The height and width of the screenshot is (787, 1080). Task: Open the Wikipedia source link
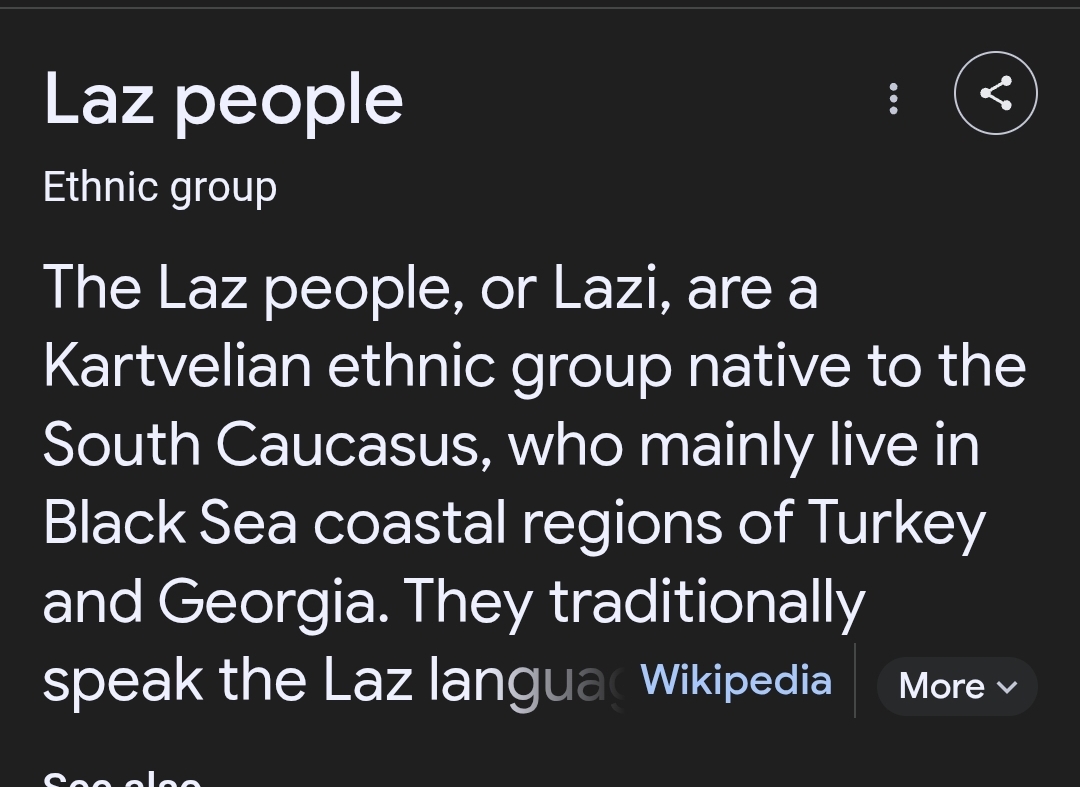tap(736, 680)
